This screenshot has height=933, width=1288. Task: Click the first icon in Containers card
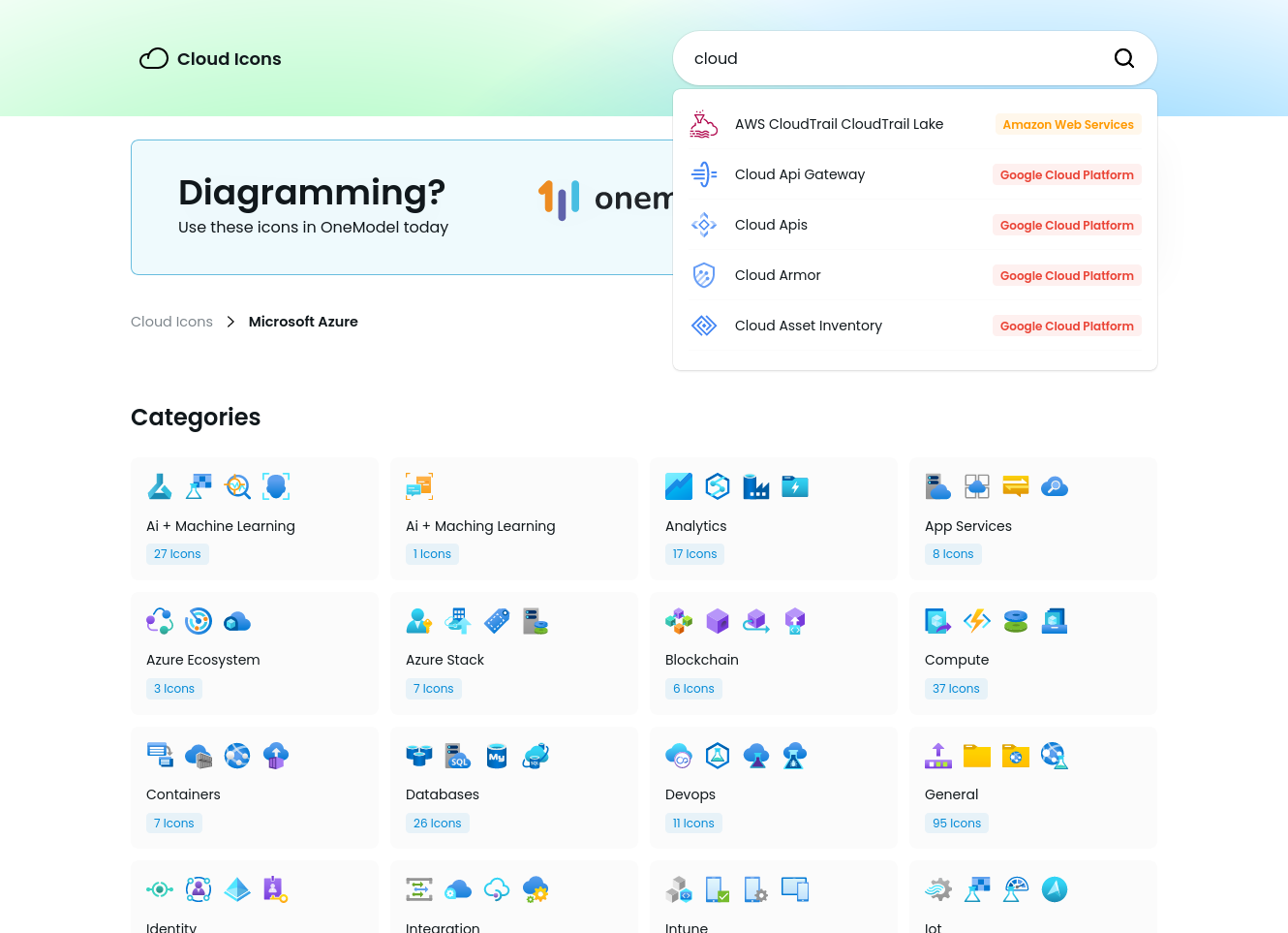tap(160, 756)
